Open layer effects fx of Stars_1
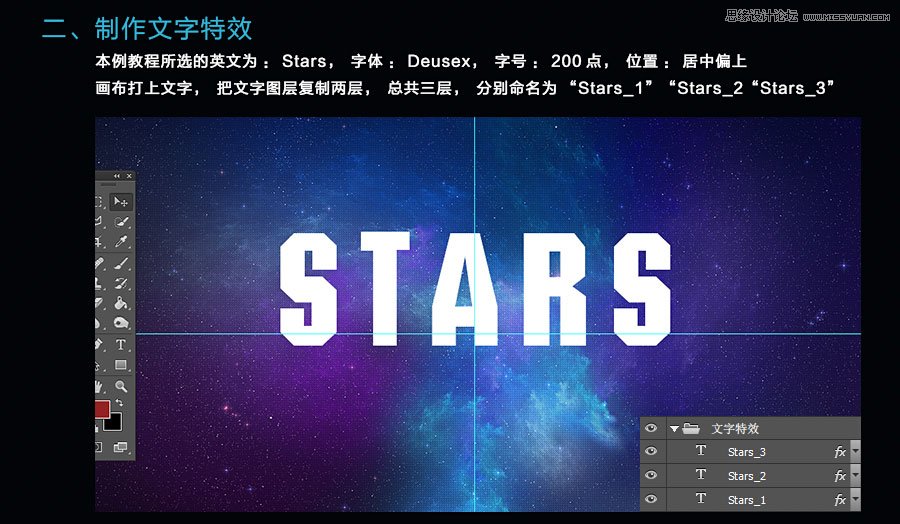The image size is (900, 524). click(x=840, y=500)
